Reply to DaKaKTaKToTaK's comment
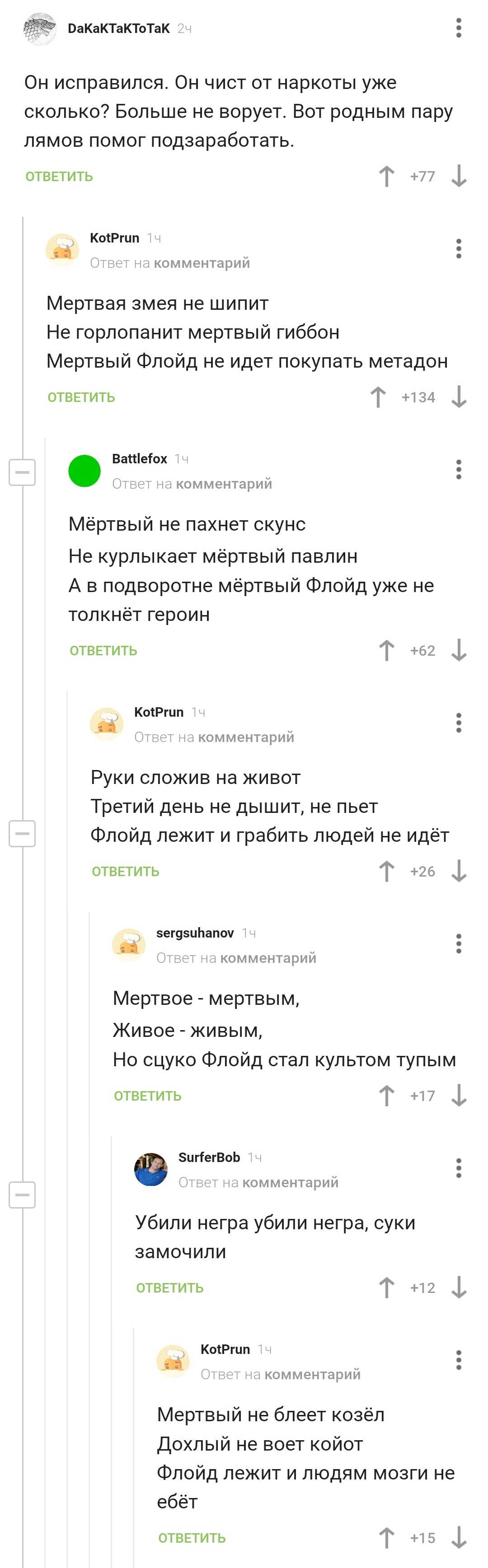 (59, 177)
